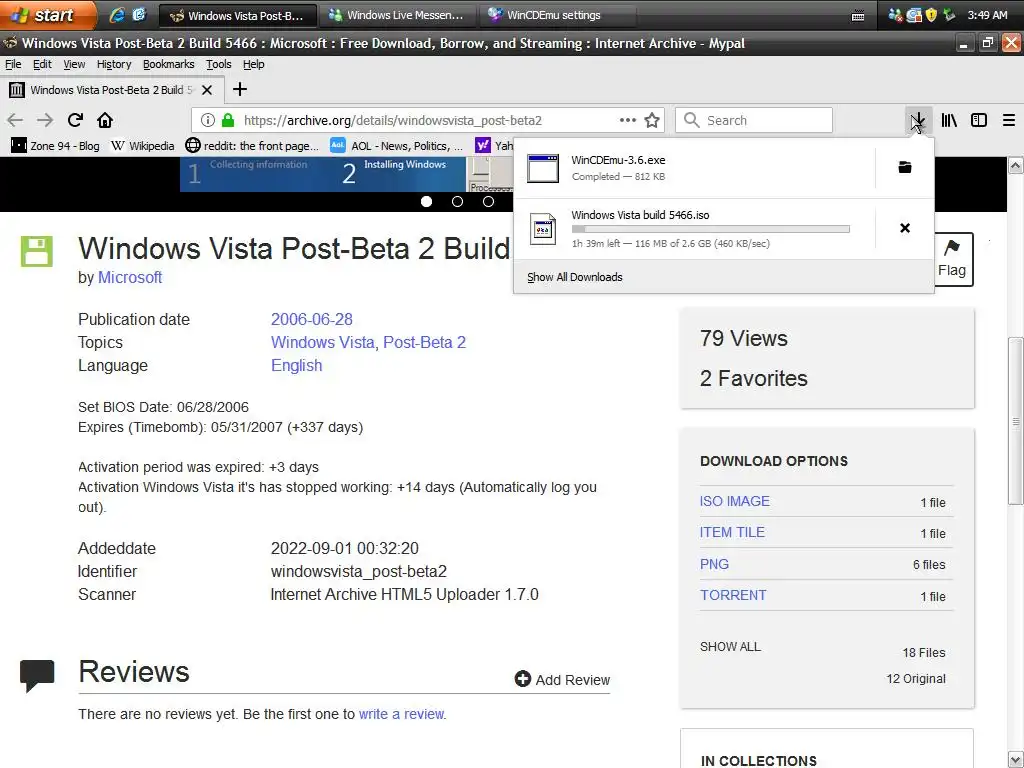Click the Flag item button

coord(952,259)
